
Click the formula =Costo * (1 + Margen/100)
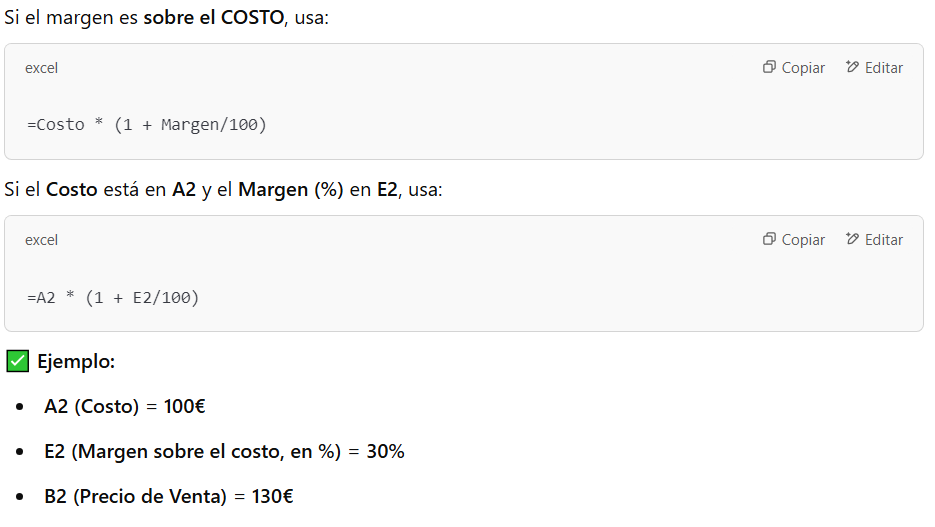coord(147,125)
